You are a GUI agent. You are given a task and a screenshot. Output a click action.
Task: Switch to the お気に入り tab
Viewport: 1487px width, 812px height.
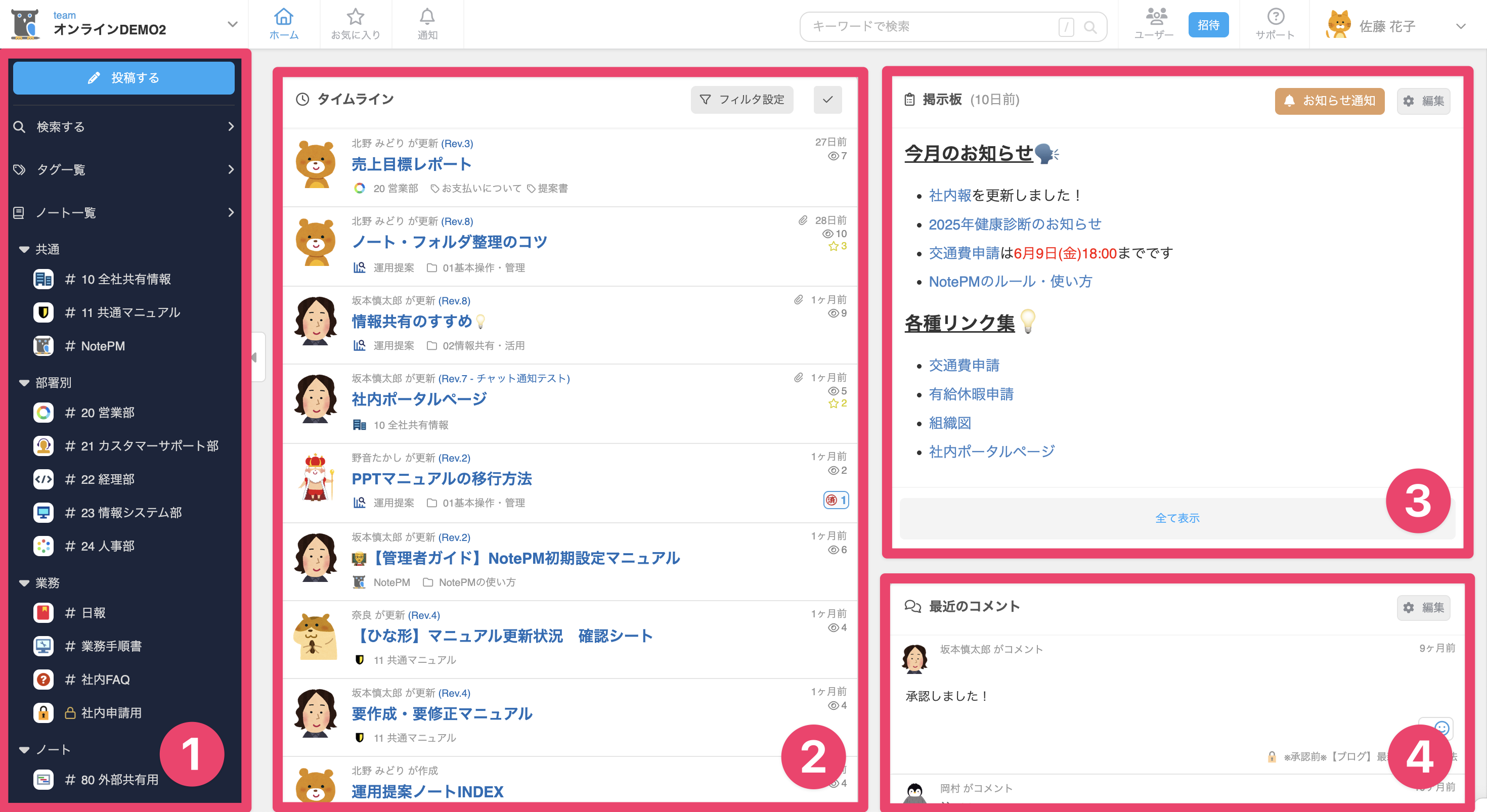click(356, 23)
